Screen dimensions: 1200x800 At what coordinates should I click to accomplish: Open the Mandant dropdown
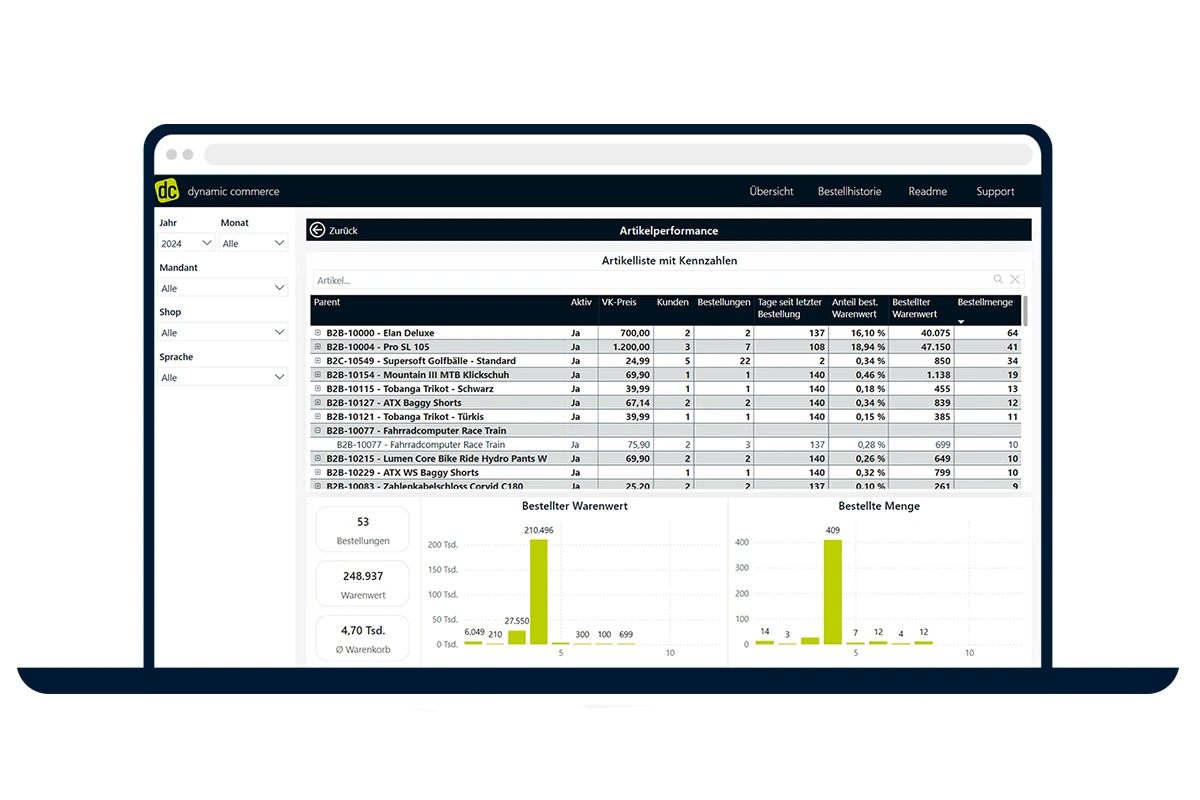(223, 288)
